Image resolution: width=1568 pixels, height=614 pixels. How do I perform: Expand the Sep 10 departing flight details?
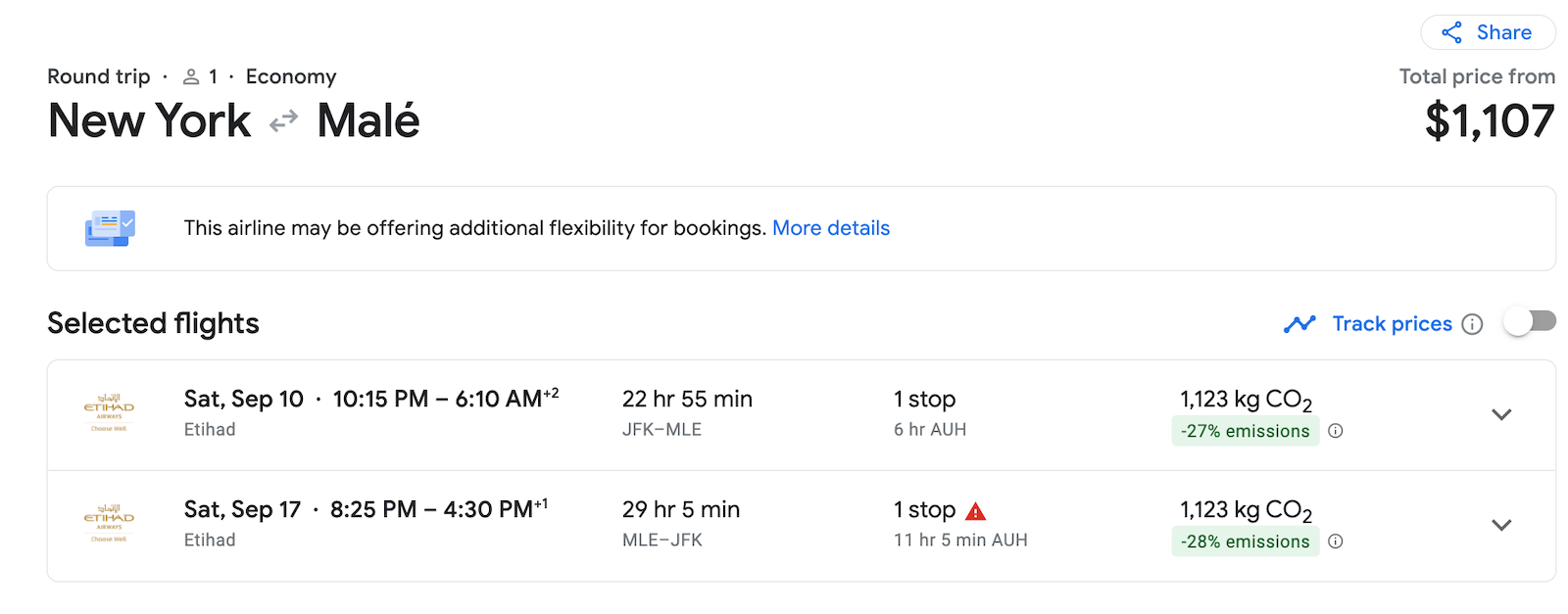point(1501,414)
